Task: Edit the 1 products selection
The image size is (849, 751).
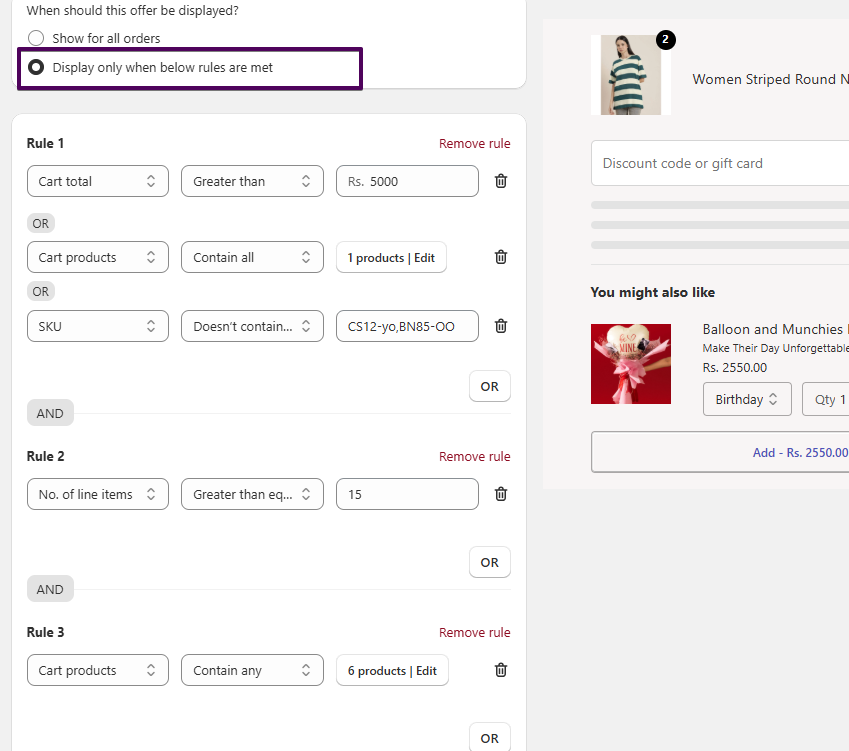Action: [x=391, y=258]
